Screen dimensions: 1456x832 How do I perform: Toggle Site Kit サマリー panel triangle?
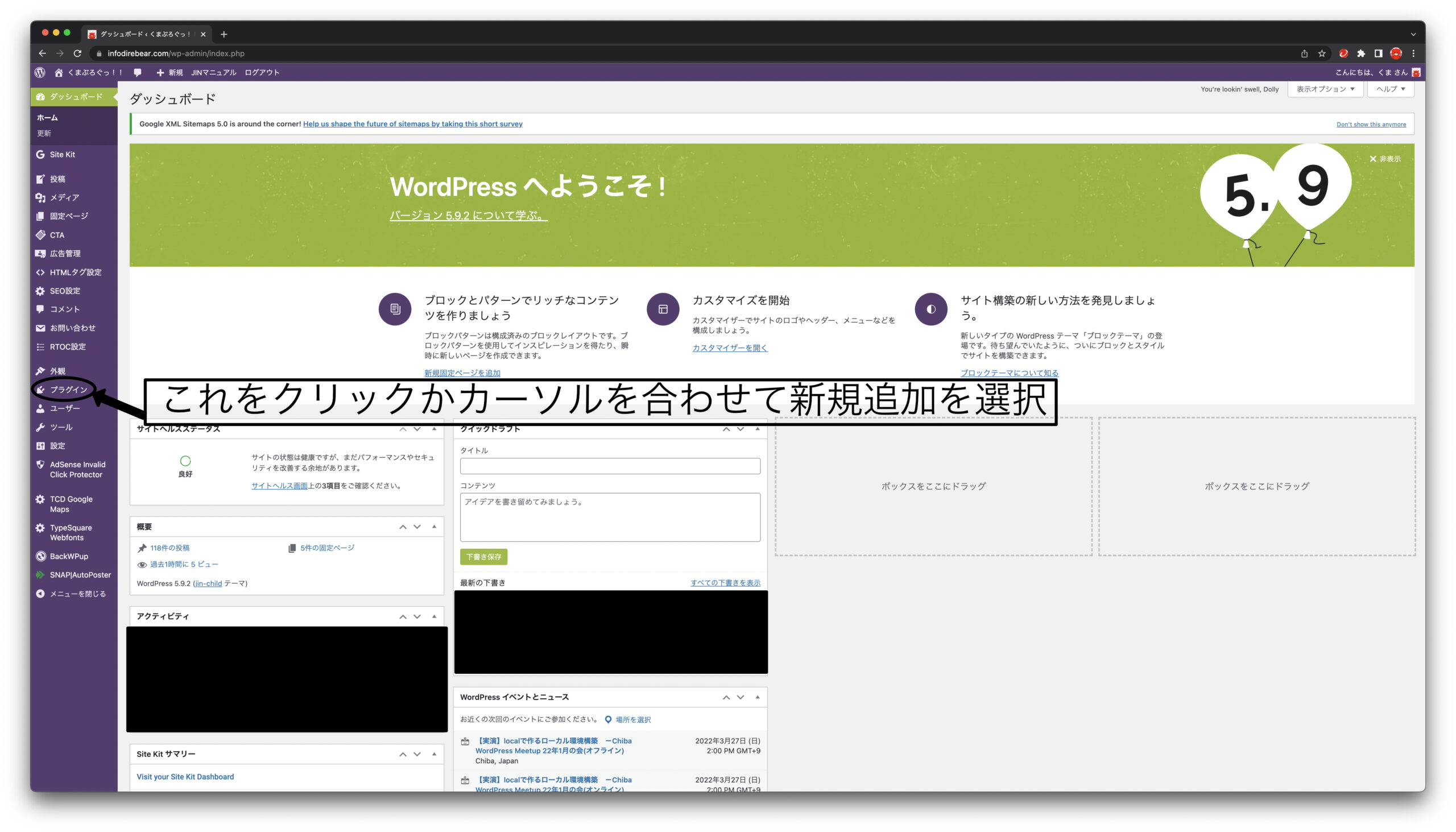(x=435, y=754)
